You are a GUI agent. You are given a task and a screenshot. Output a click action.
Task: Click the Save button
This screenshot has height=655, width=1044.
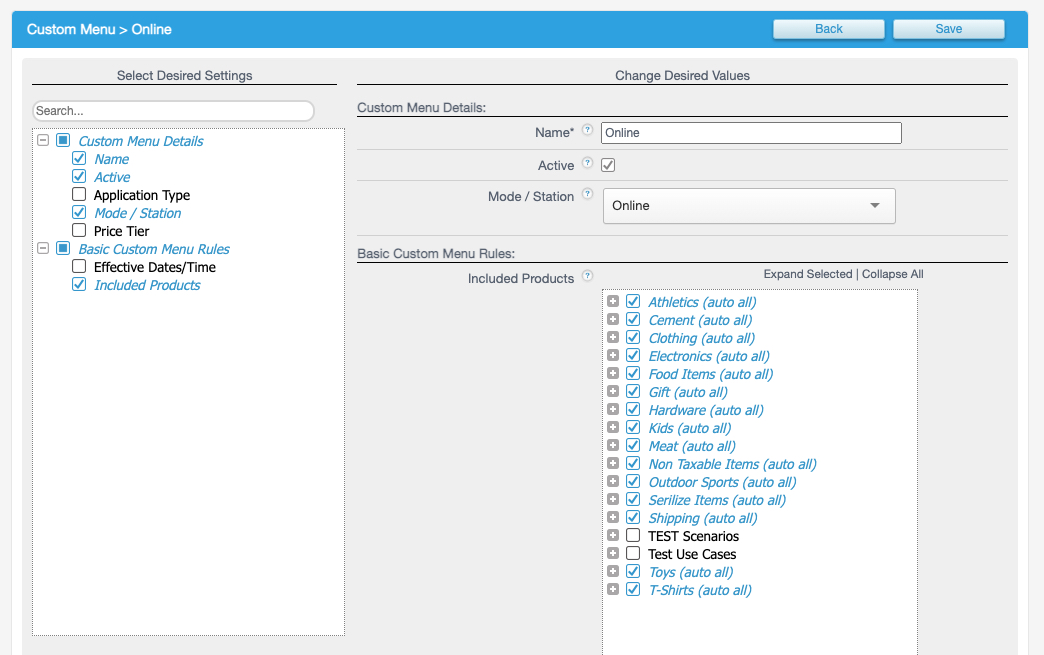click(948, 29)
